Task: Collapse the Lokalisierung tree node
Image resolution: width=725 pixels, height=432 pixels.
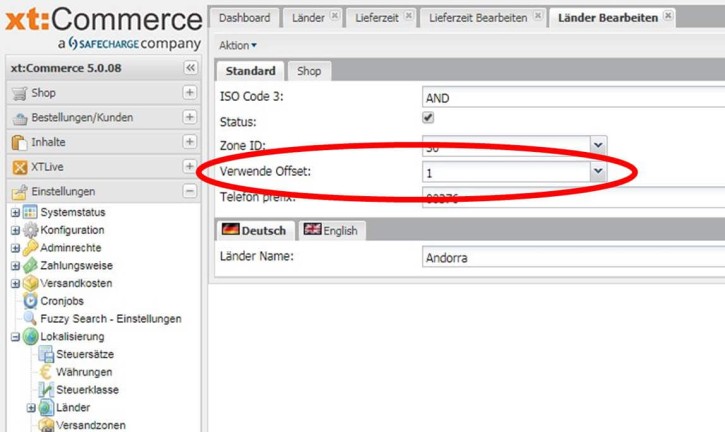Action: click(x=15, y=337)
